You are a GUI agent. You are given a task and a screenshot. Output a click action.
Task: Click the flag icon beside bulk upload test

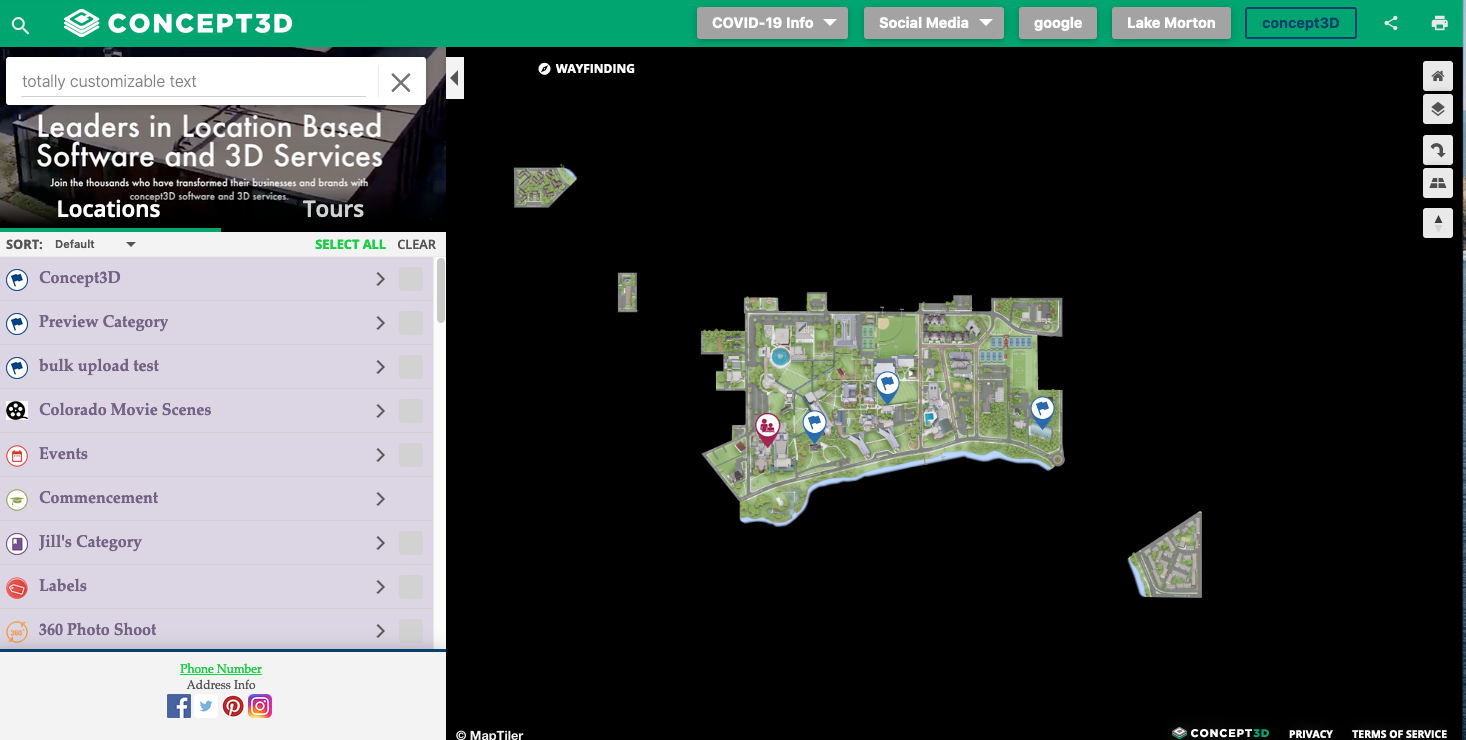17,367
